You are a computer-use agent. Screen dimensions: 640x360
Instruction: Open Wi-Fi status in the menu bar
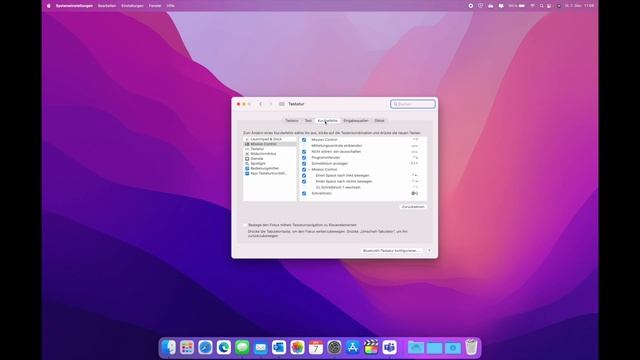pos(533,6)
